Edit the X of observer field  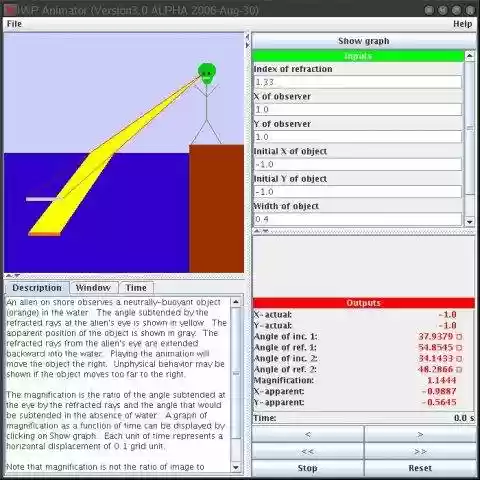[x=358, y=109]
